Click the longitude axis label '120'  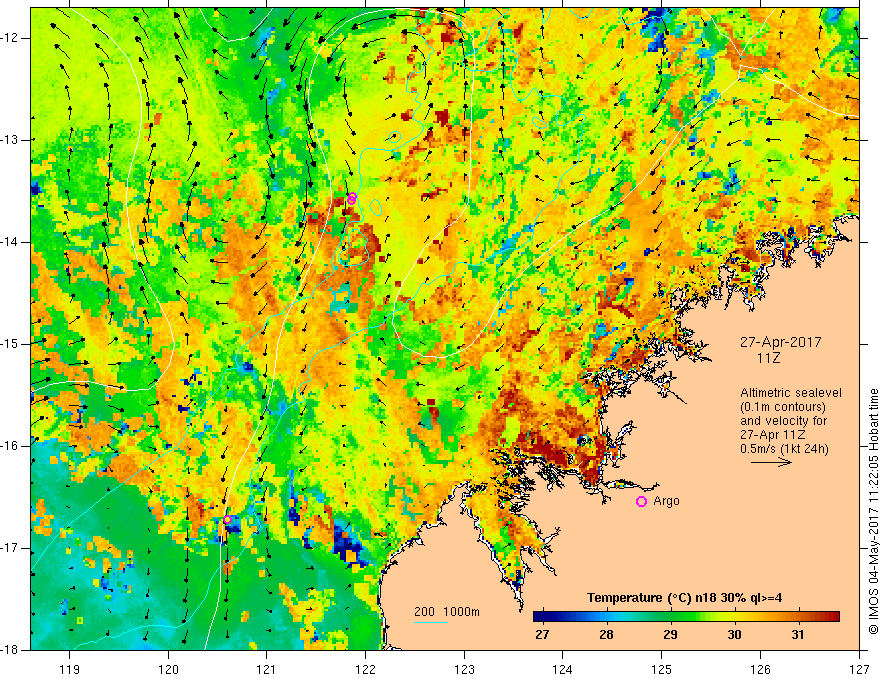pyautogui.click(x=168, y=669)
